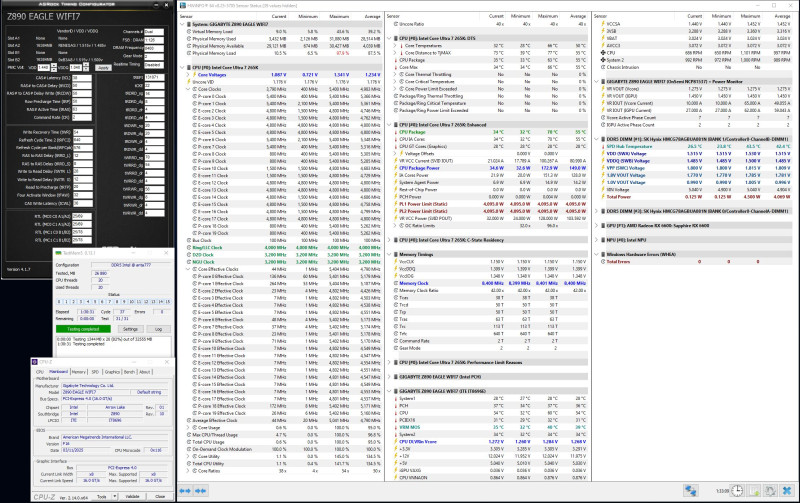Click the TestMem5 title bar icon
This screenshot has height=503, width=800.
coord(58,253)
